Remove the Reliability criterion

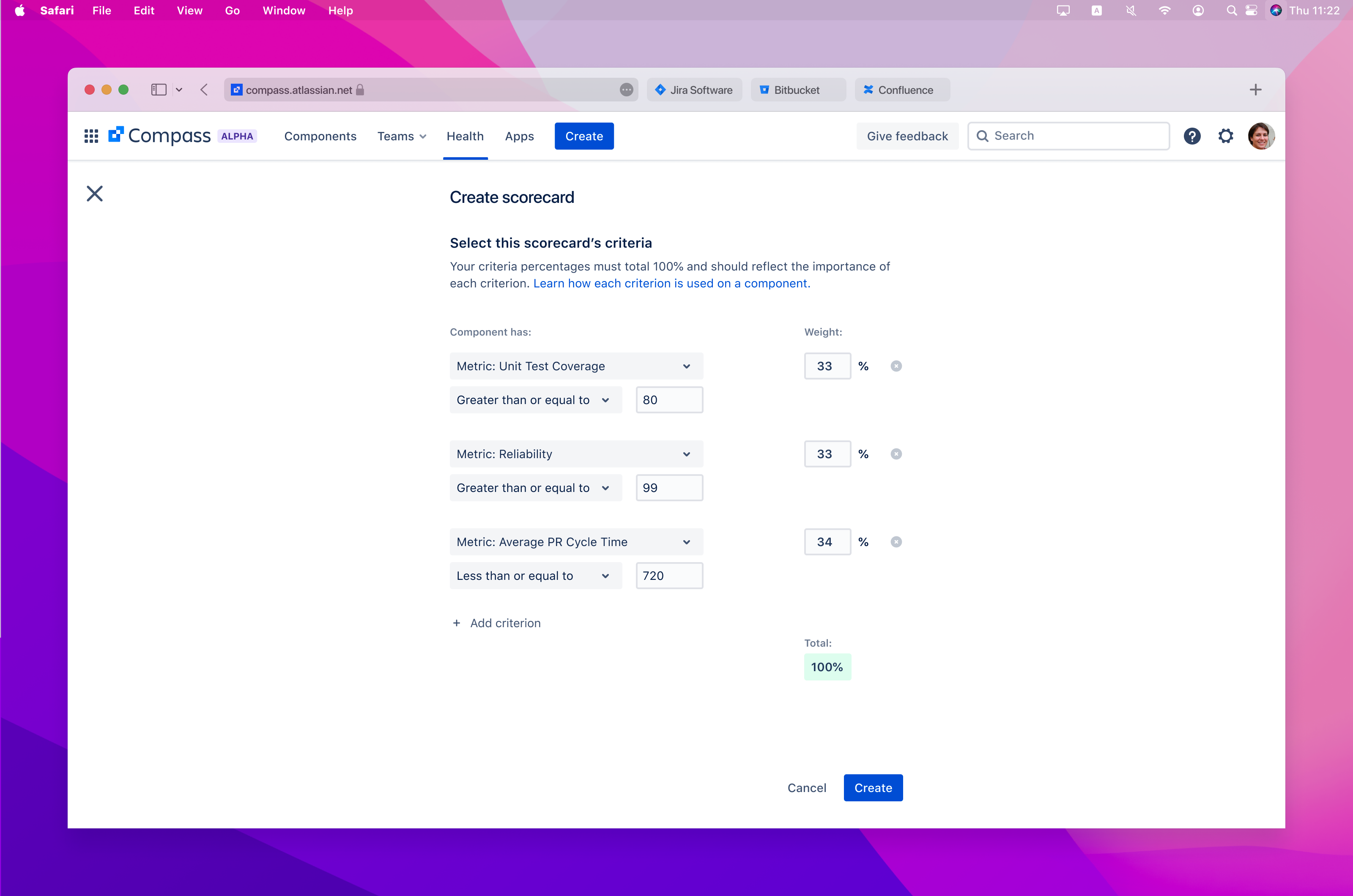896,454
